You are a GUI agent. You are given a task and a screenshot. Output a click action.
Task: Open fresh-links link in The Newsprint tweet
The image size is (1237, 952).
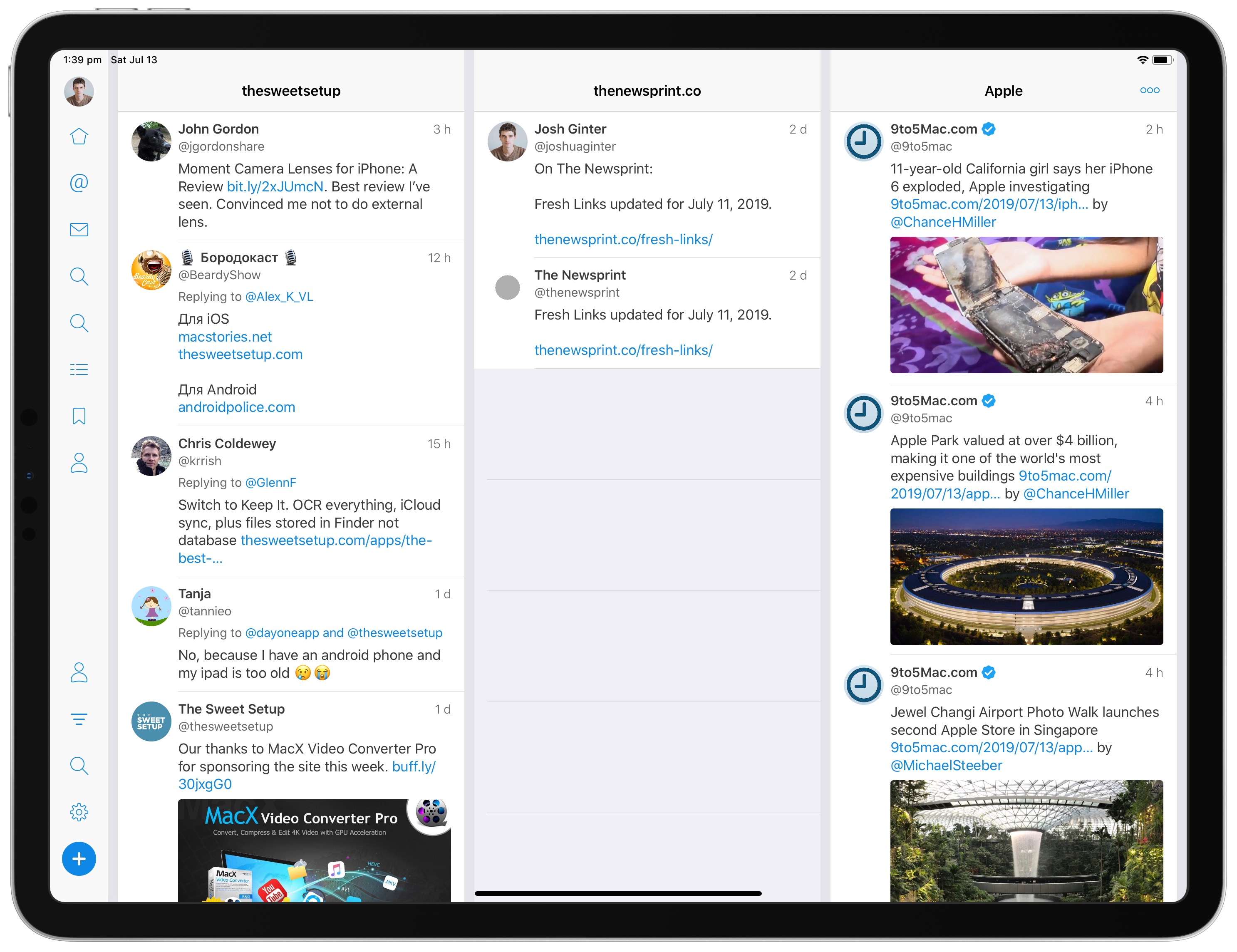click(x=624, y=350)
